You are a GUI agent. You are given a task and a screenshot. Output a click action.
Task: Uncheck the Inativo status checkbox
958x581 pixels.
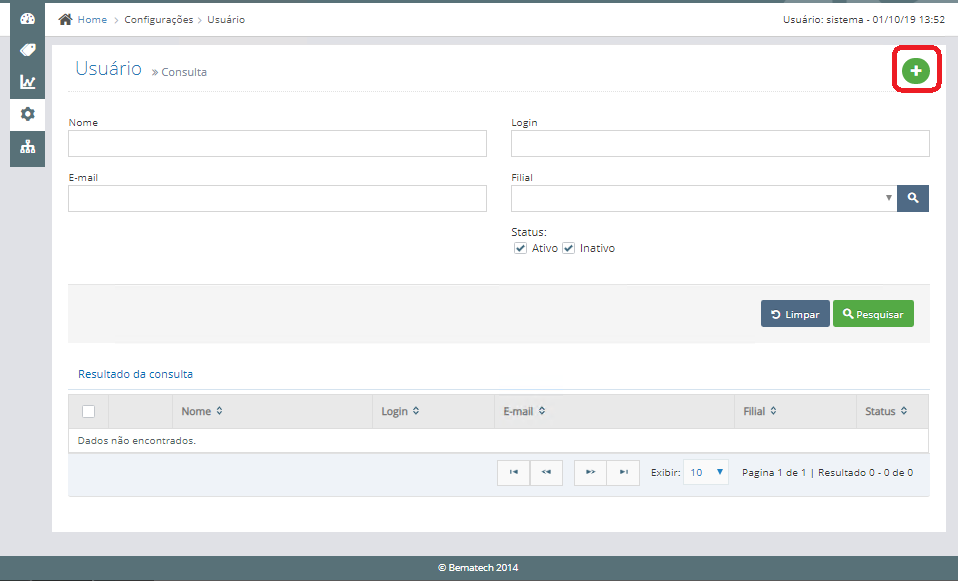coord(568,248)
